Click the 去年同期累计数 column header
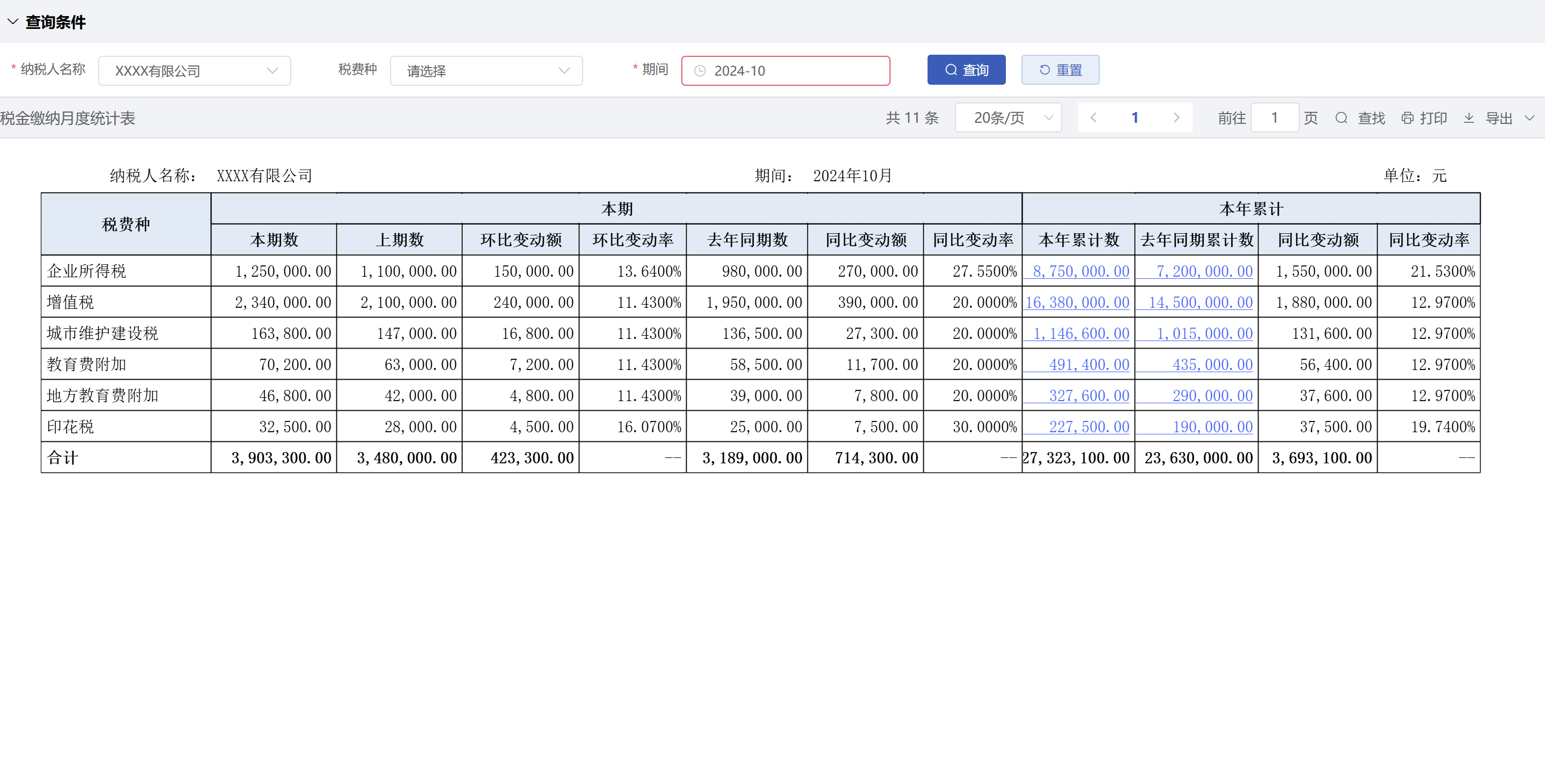The width and height of the screenshot is (1545, 784). click(x=1196, y=240)
